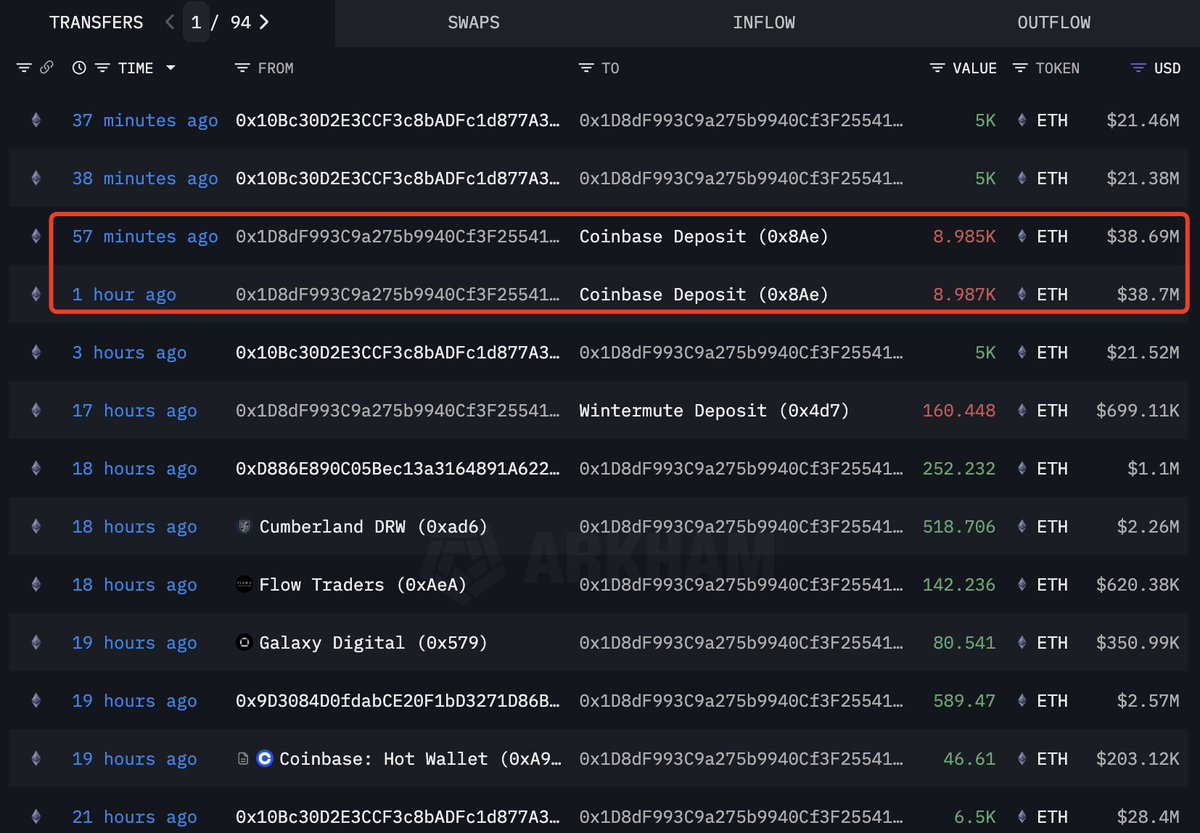Open the FROM column filter
This screenshot has width=1200, height=833.
point(242,68)
